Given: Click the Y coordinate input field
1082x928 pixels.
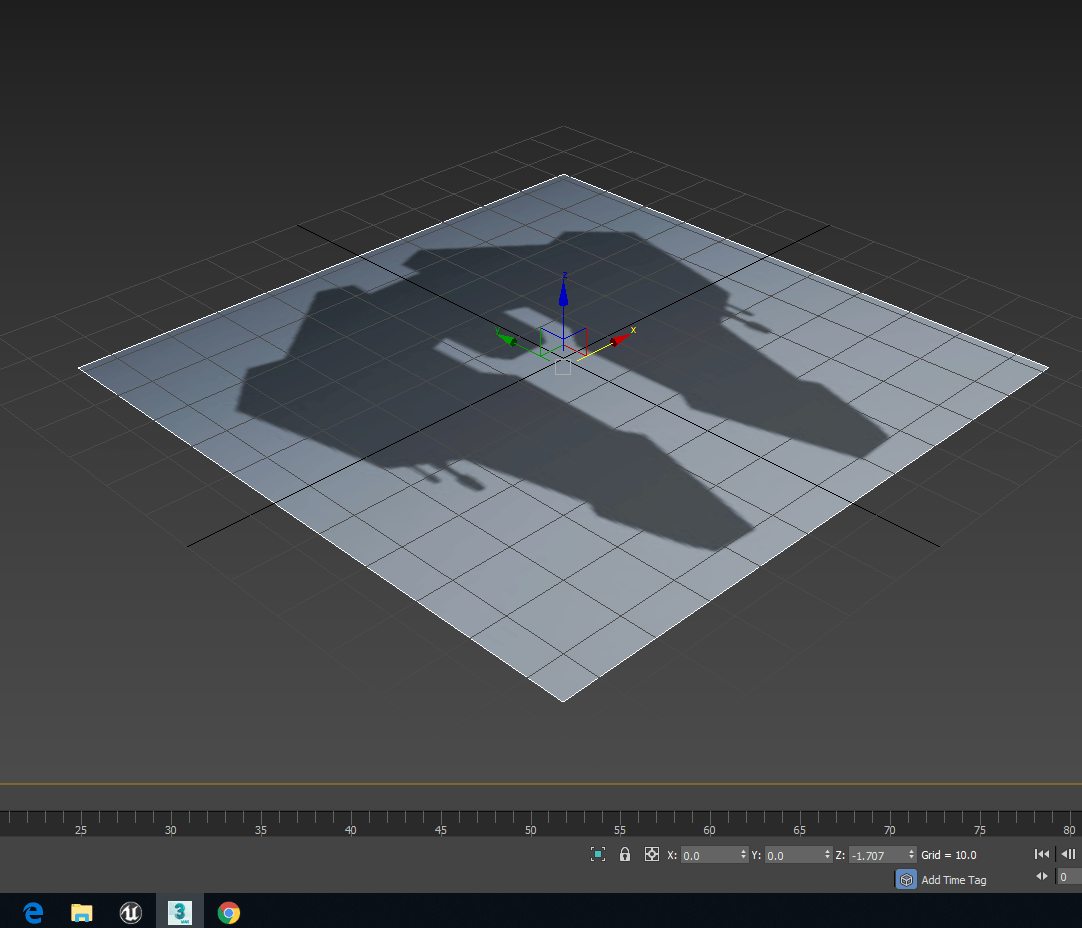Looking at the screenshot, I should point(792,855).
